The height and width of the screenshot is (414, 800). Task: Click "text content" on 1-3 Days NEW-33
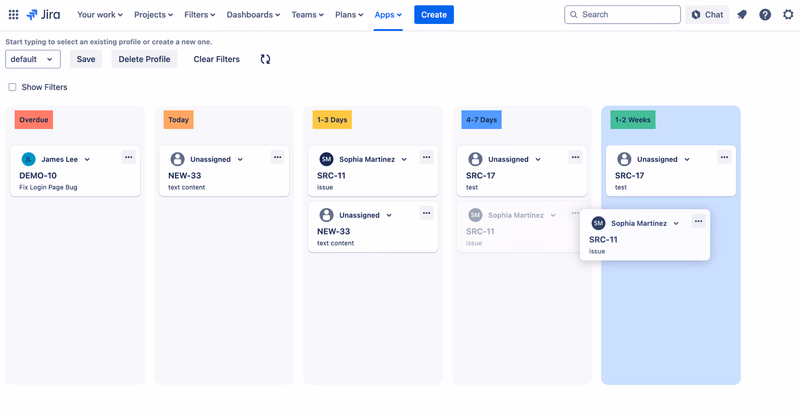(336, 243)
